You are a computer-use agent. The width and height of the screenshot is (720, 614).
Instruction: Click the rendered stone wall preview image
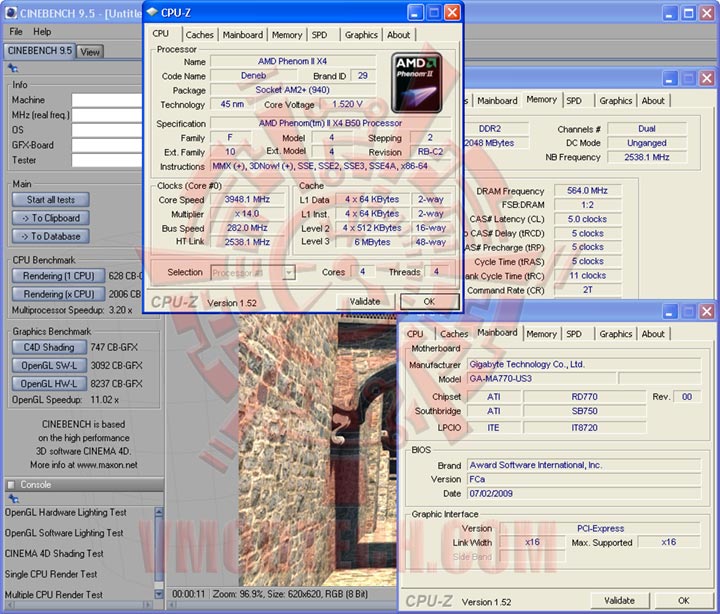click(x=317, y=450)
